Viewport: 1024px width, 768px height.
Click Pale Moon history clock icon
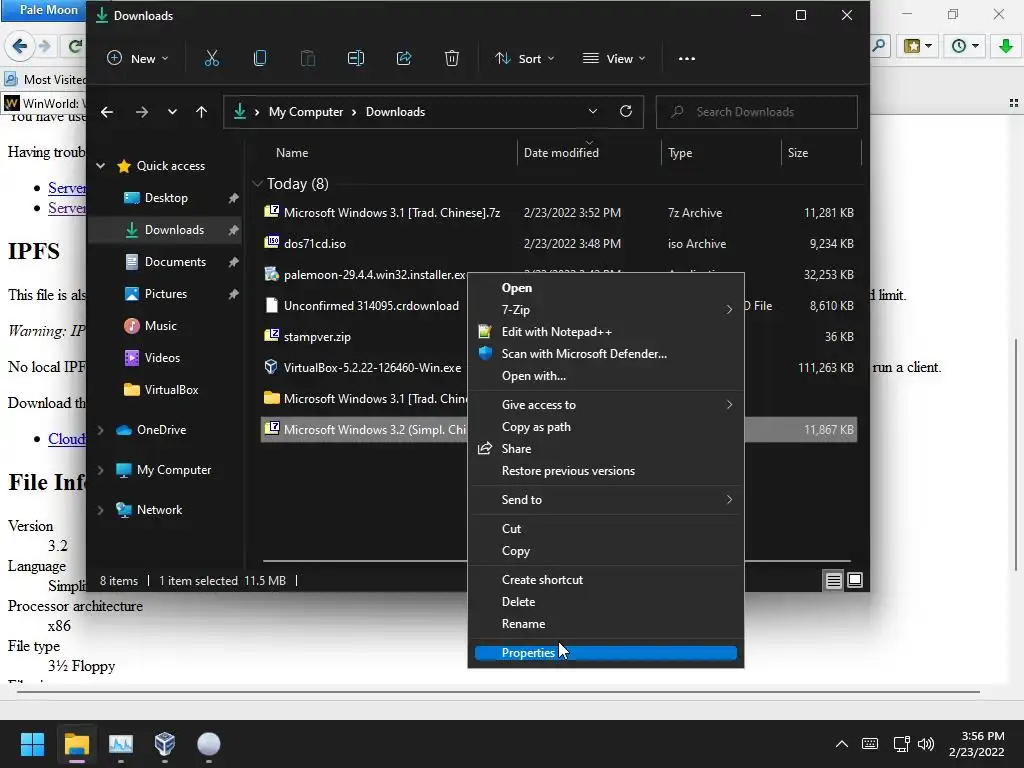[965, 46]
